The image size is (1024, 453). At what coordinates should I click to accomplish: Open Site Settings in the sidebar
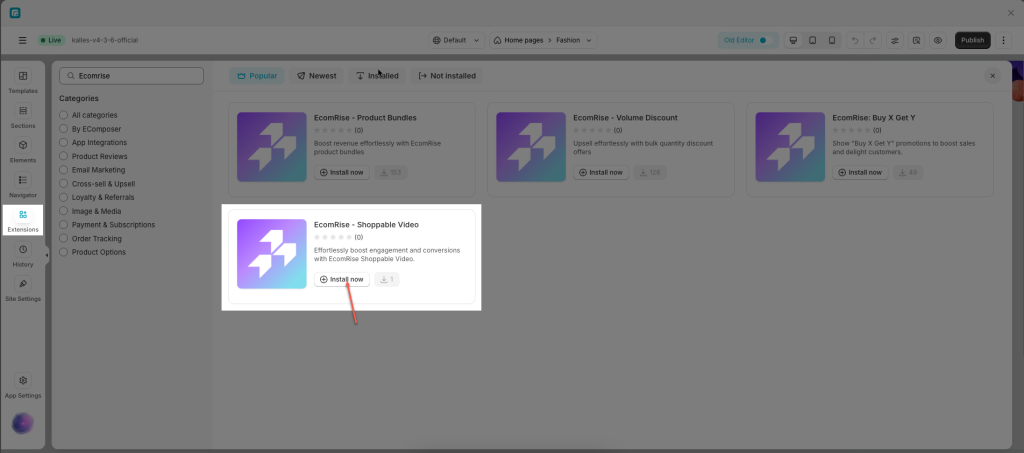point(23,290)
